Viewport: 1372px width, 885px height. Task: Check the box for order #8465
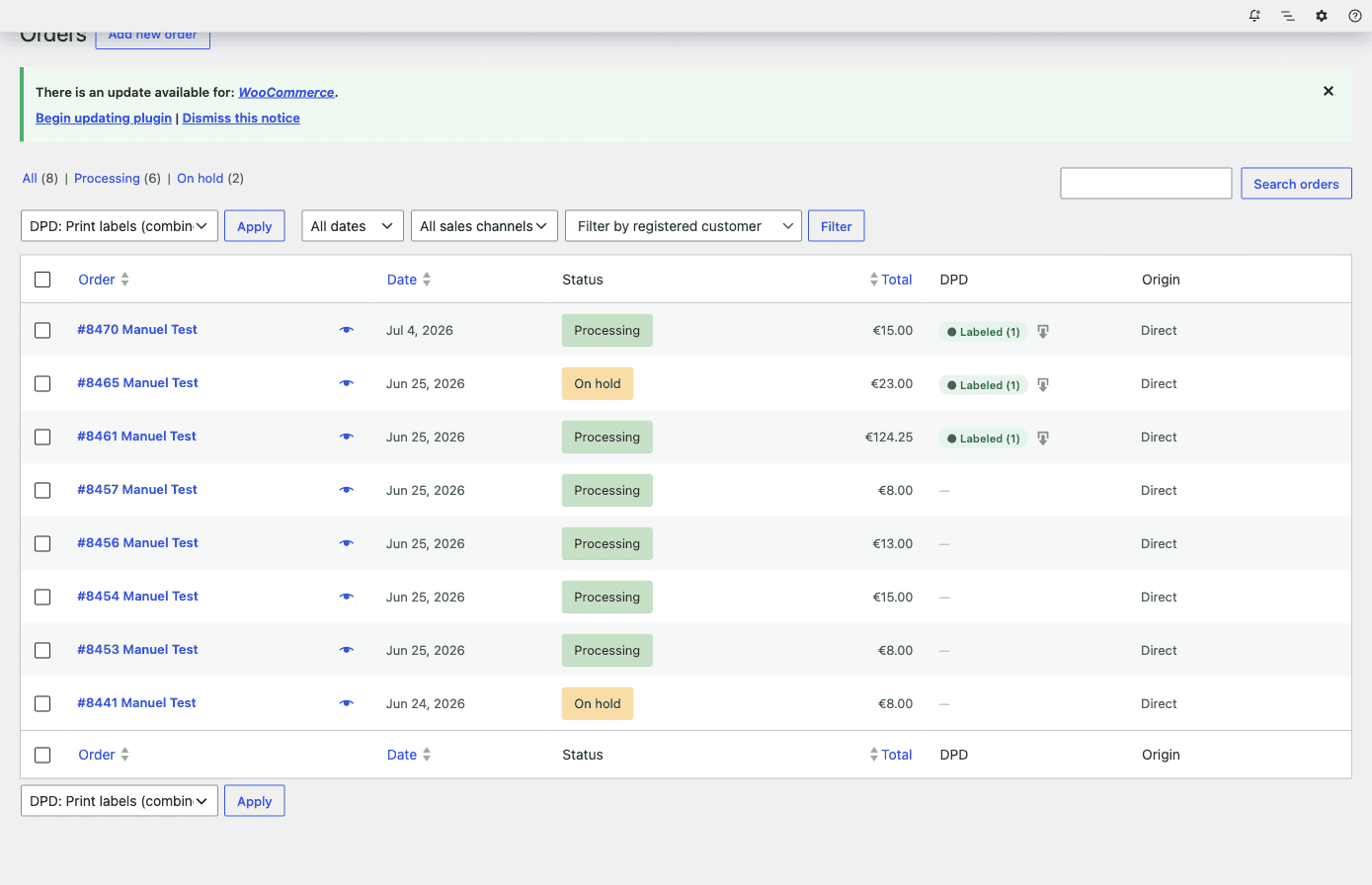coord(42,383)
